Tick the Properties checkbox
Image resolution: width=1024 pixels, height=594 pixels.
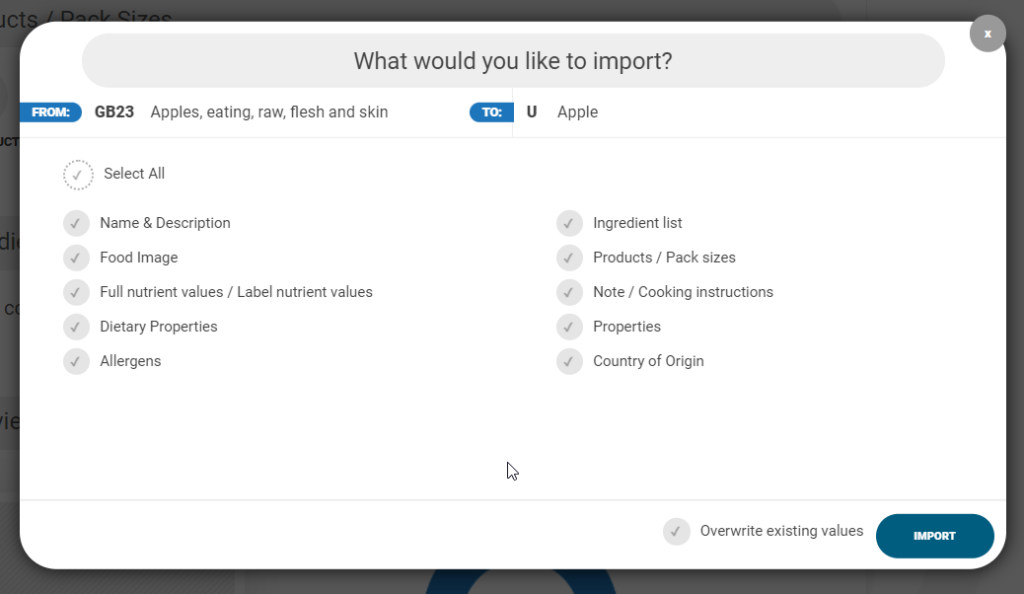click(x=570, y=327)
